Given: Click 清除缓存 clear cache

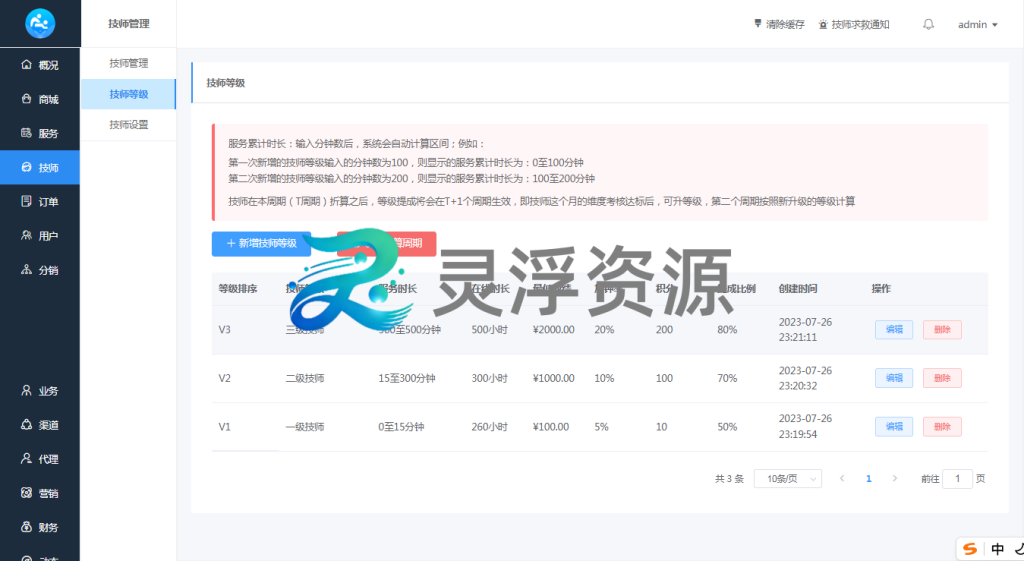Looking at the screenshot, I should (779, 24).
